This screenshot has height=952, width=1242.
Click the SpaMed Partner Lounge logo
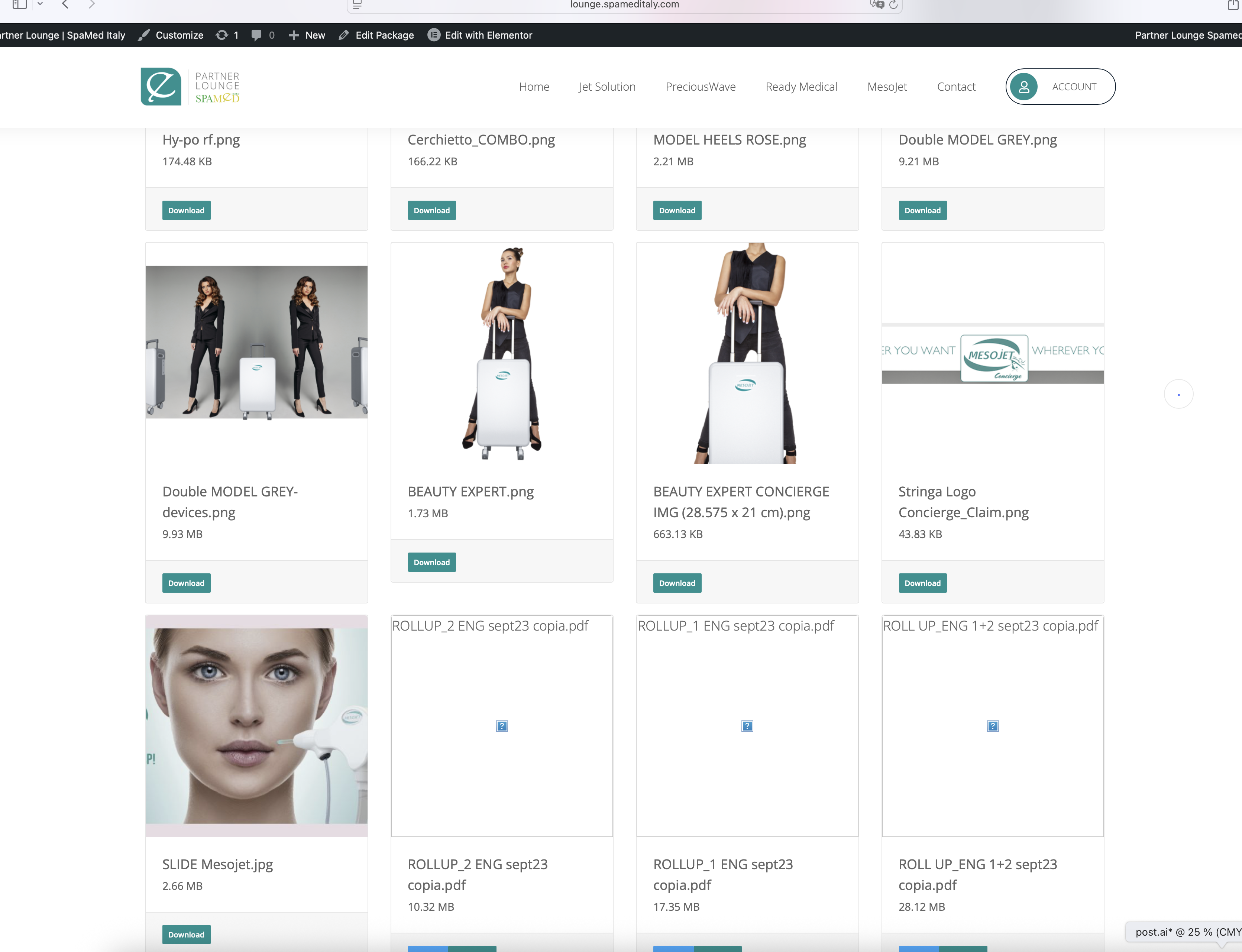tap(190, 87)
